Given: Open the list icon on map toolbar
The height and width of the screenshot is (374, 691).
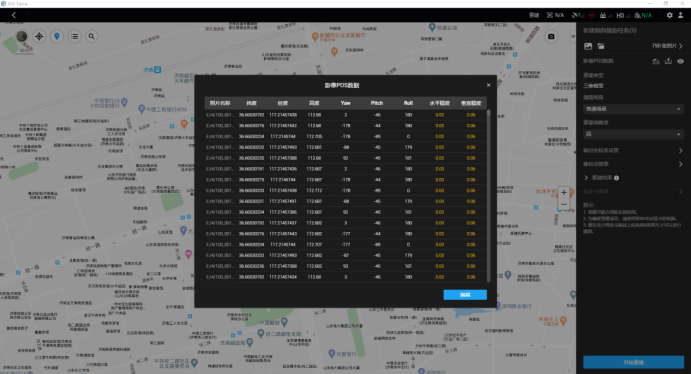Looking at the screenshot, I should tap(74, 37).
